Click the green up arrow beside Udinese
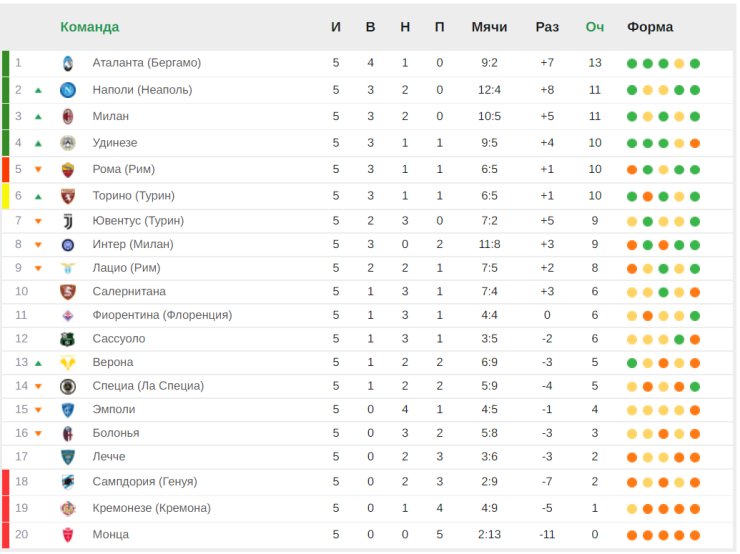 click(x=38, y=143)
